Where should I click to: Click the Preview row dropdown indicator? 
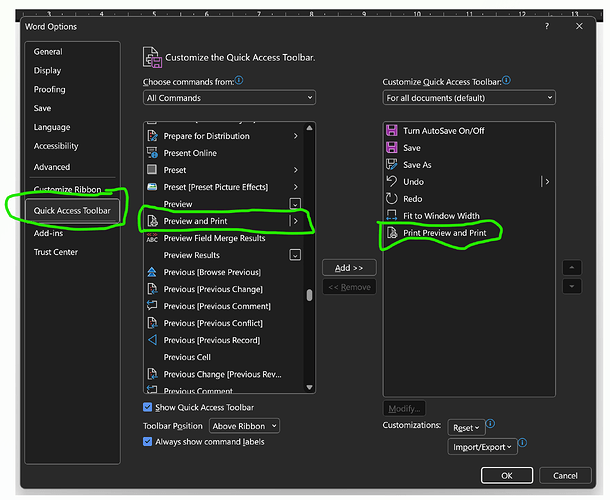[295, 204]
